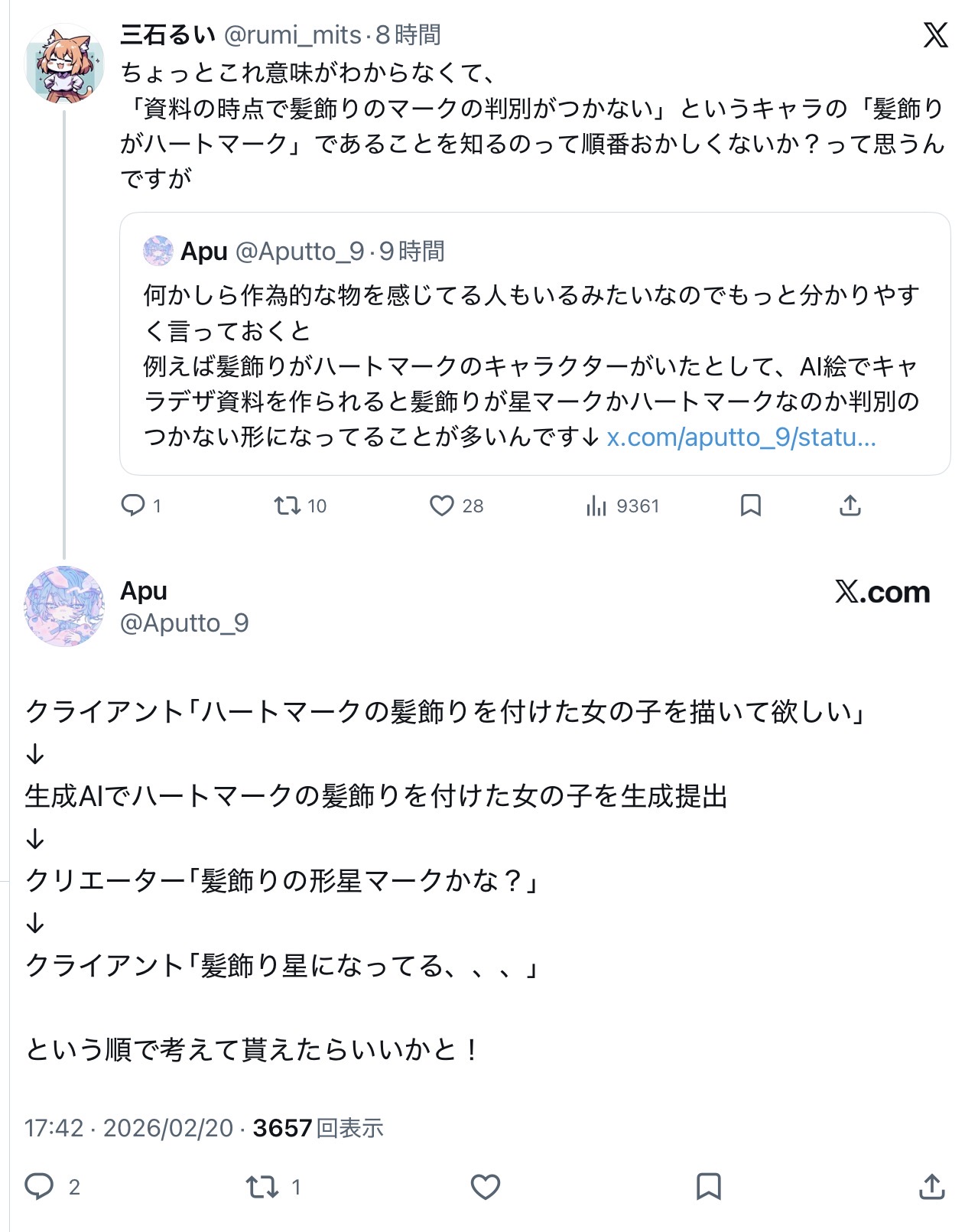965x1232 pixels.
Task: Like Apu's main post
Action: coord(485,1186)
